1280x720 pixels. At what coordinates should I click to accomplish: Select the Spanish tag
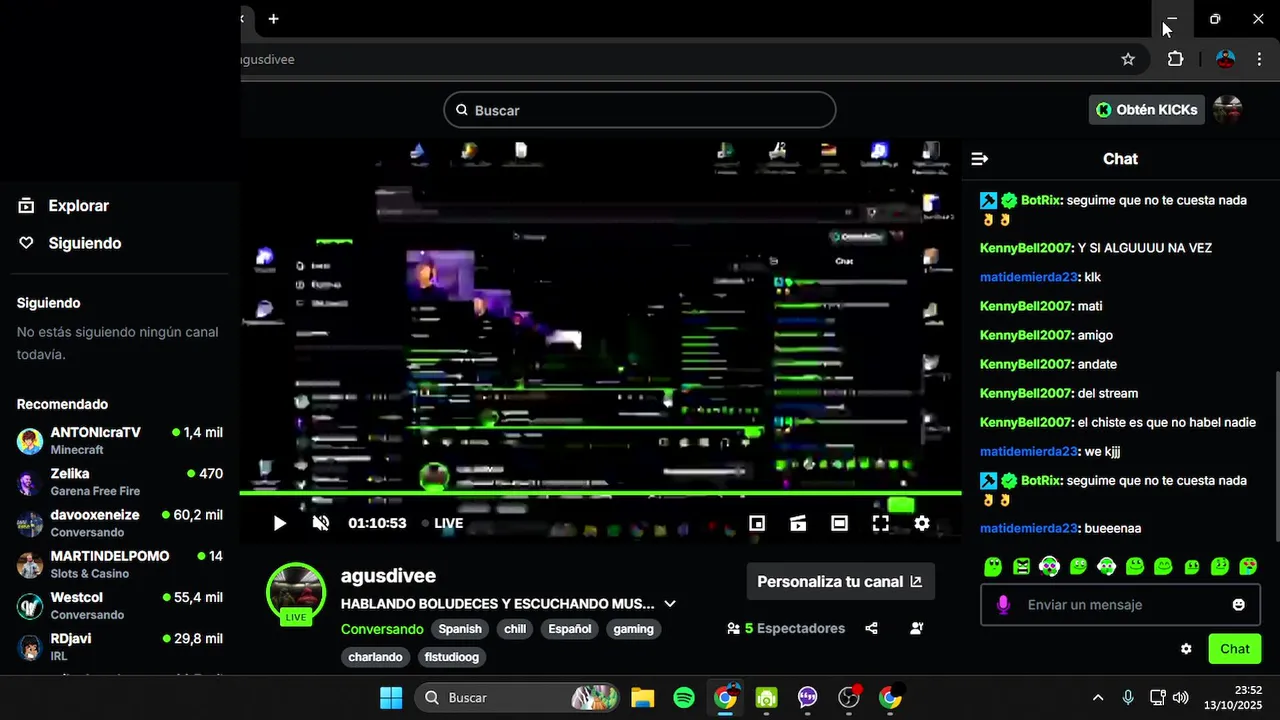(x=460, y=629)
